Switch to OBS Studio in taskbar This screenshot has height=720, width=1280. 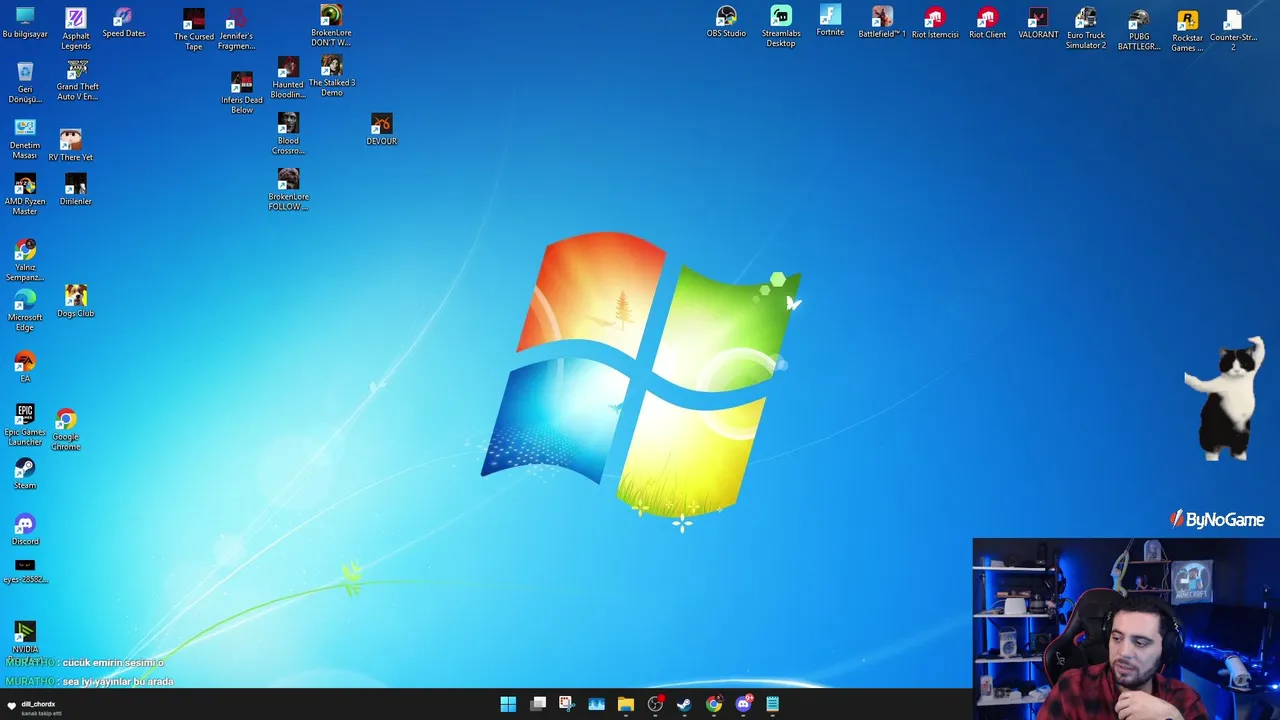[655, 704]
